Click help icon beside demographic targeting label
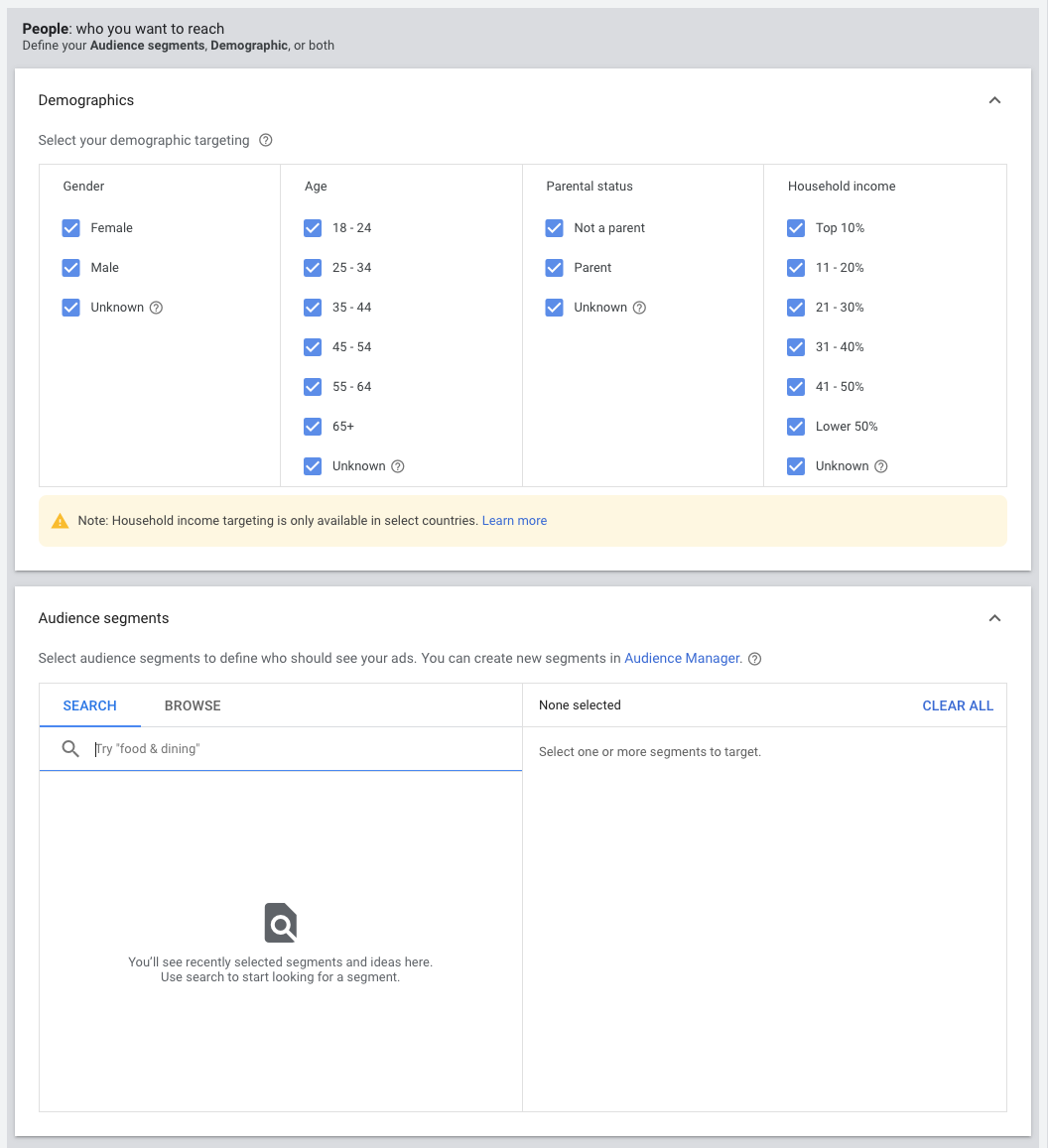 click(266, 140)
